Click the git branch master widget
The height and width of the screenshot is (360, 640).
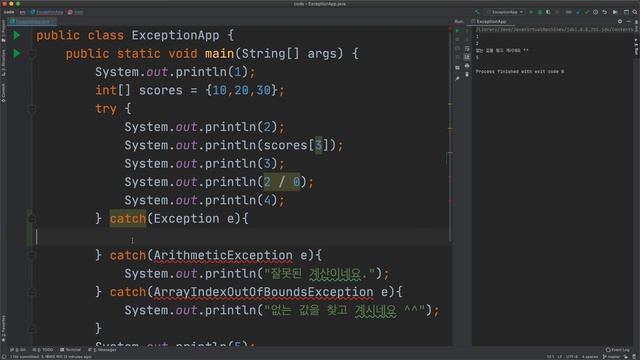click(611, 357)
